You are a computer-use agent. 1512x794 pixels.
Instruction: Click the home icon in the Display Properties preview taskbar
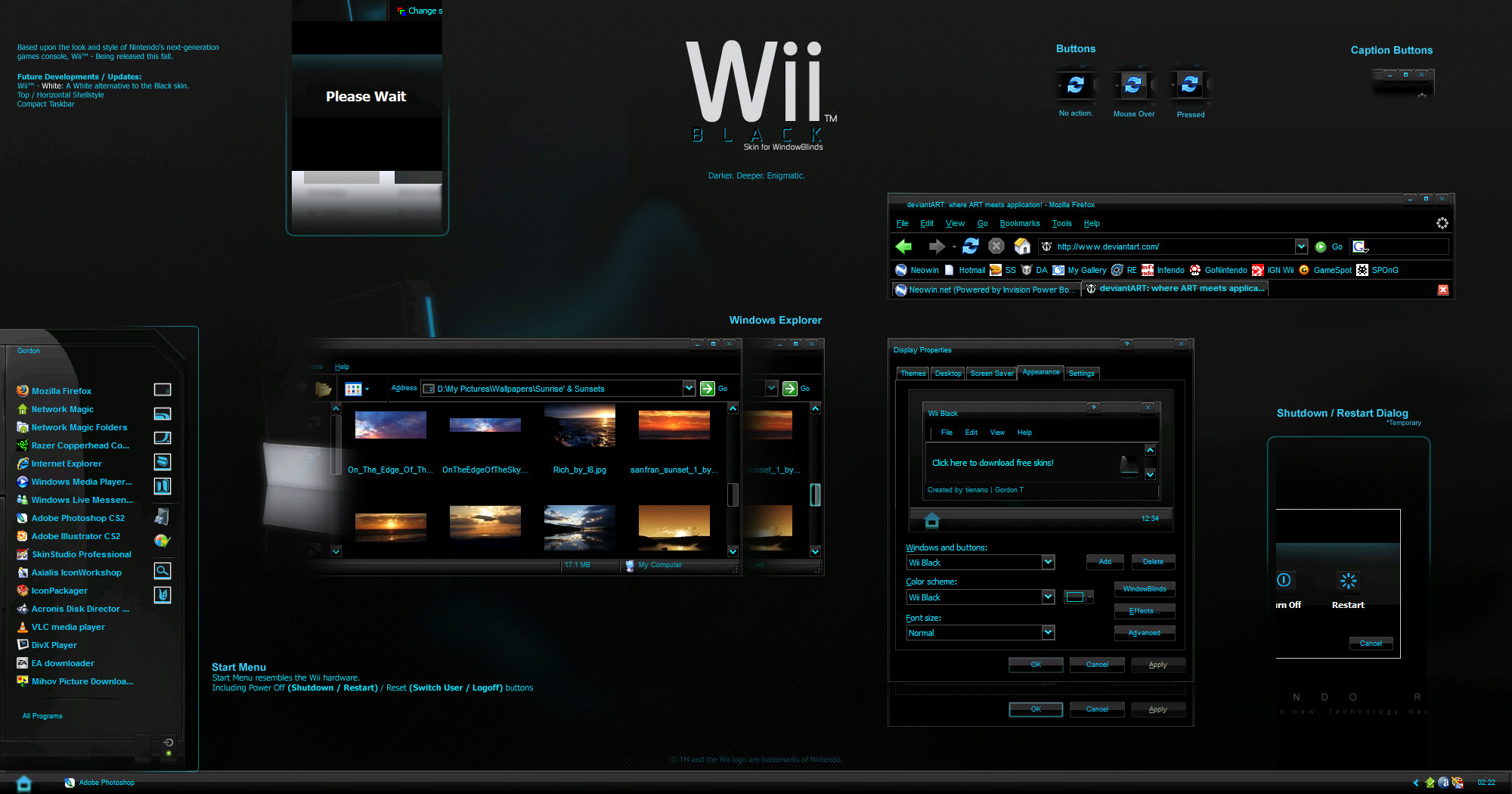(x=931, y=520)
